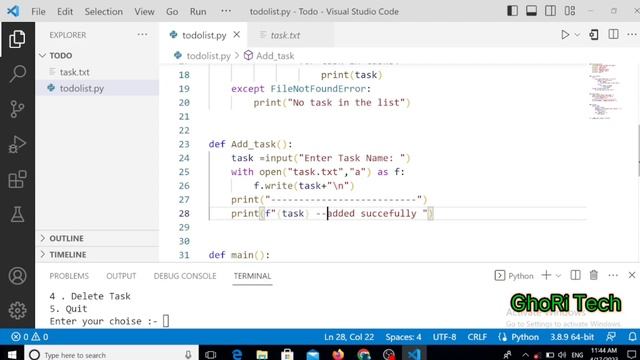640x360 pixels.
Task: Customize layout icon in title bar
Action: click(x=569, y=11)
